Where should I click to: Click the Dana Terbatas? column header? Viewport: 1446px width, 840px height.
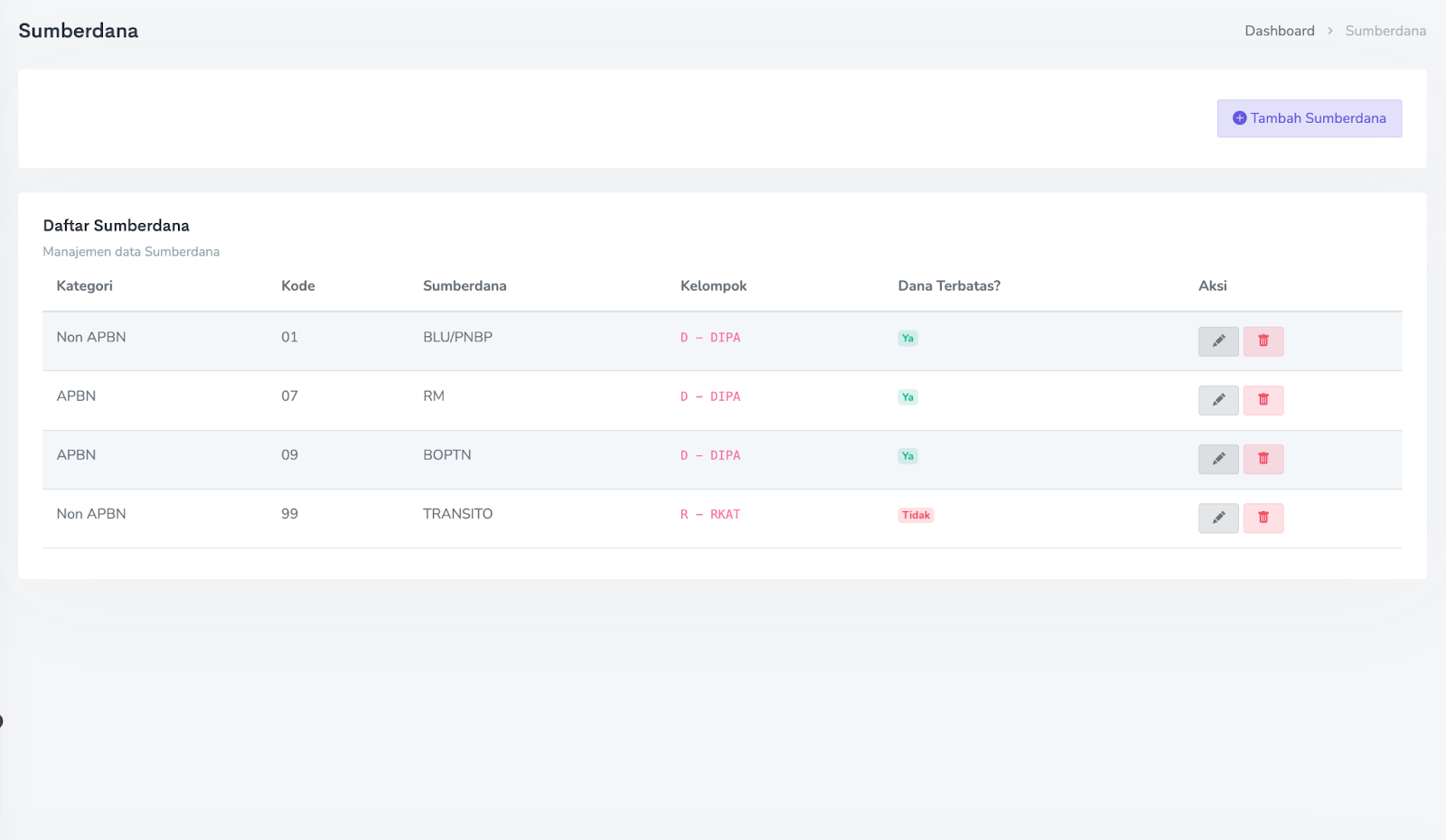pyautogui.click(x=949, y=286)
